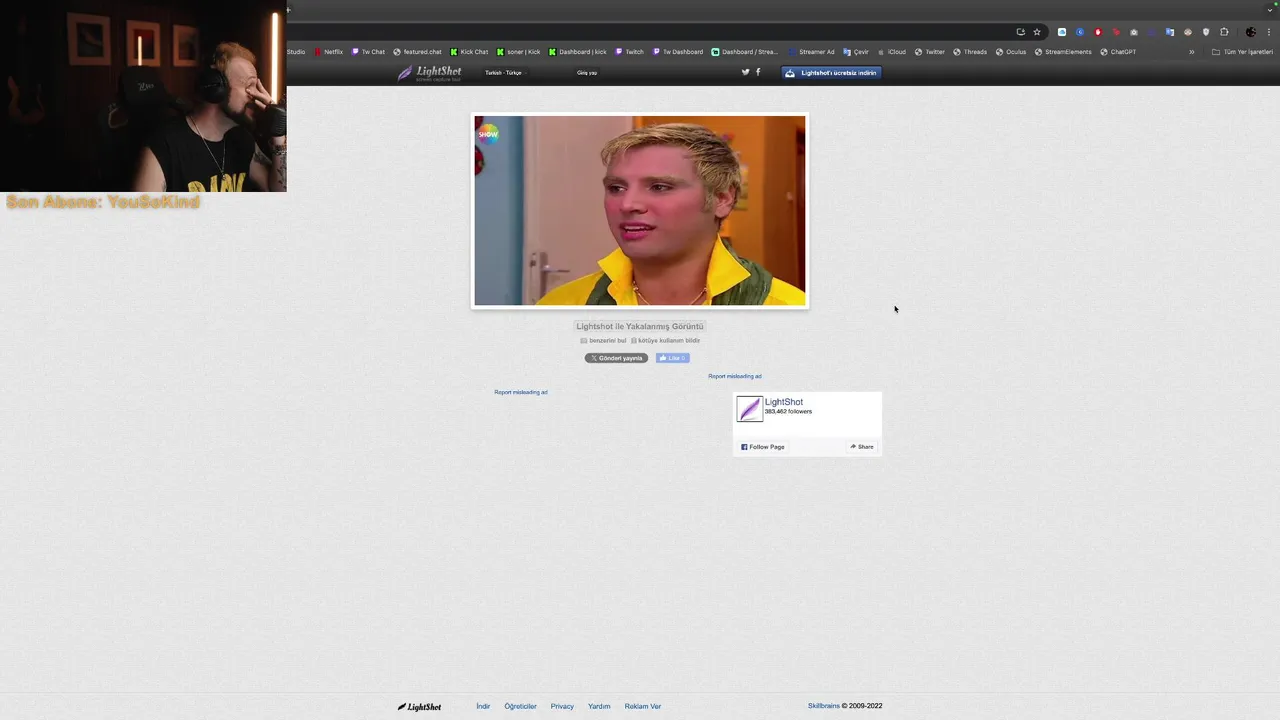Open the Dashboard / Strea... bookmark

745,52
